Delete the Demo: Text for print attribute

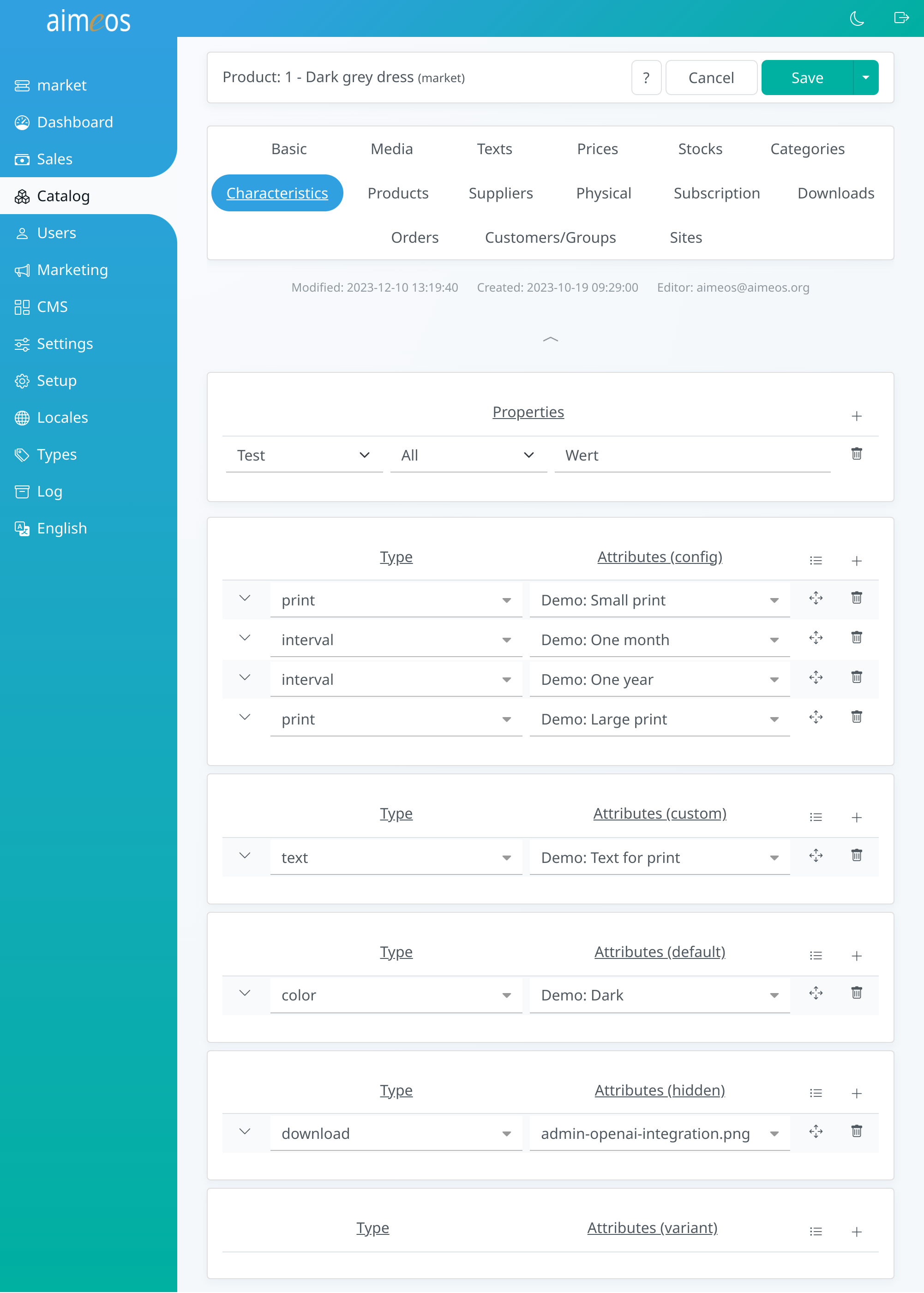856,855
